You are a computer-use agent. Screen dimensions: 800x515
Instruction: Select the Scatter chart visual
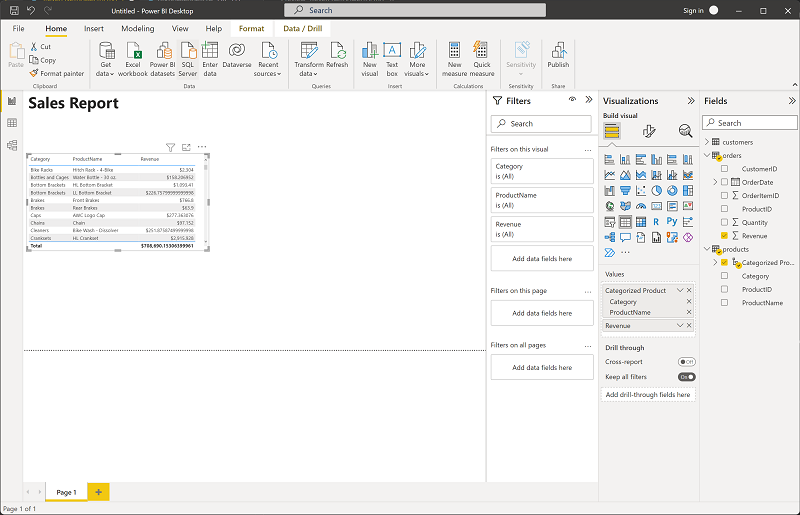[x=641, y=191]
